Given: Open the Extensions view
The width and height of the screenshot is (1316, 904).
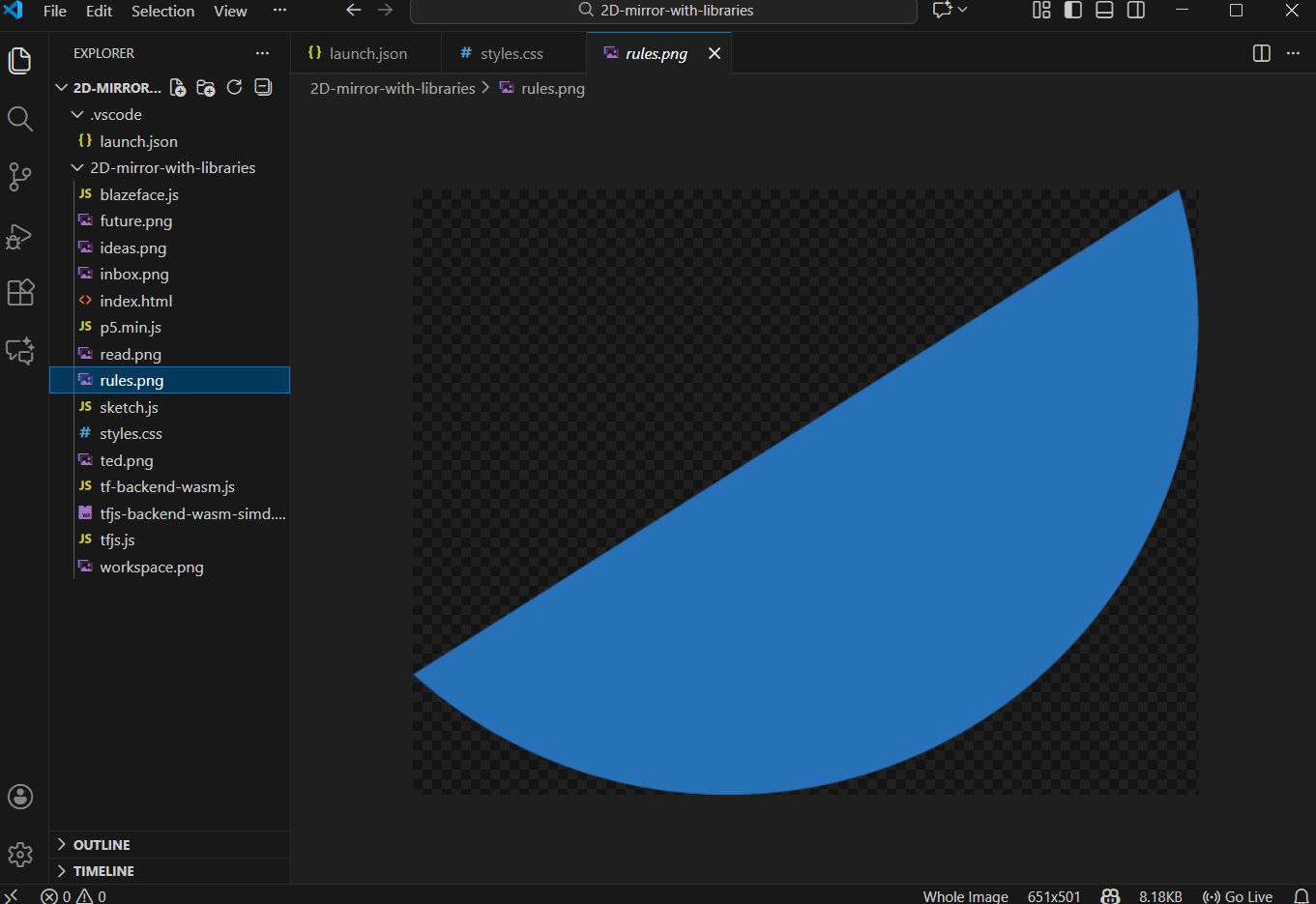Looking at the screenshot, I should click(20, 292).
